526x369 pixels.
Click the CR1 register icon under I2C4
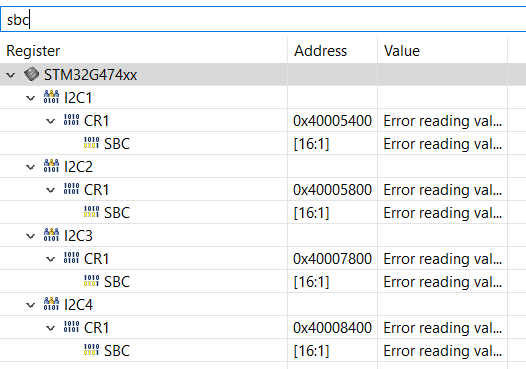pos(71,327)
